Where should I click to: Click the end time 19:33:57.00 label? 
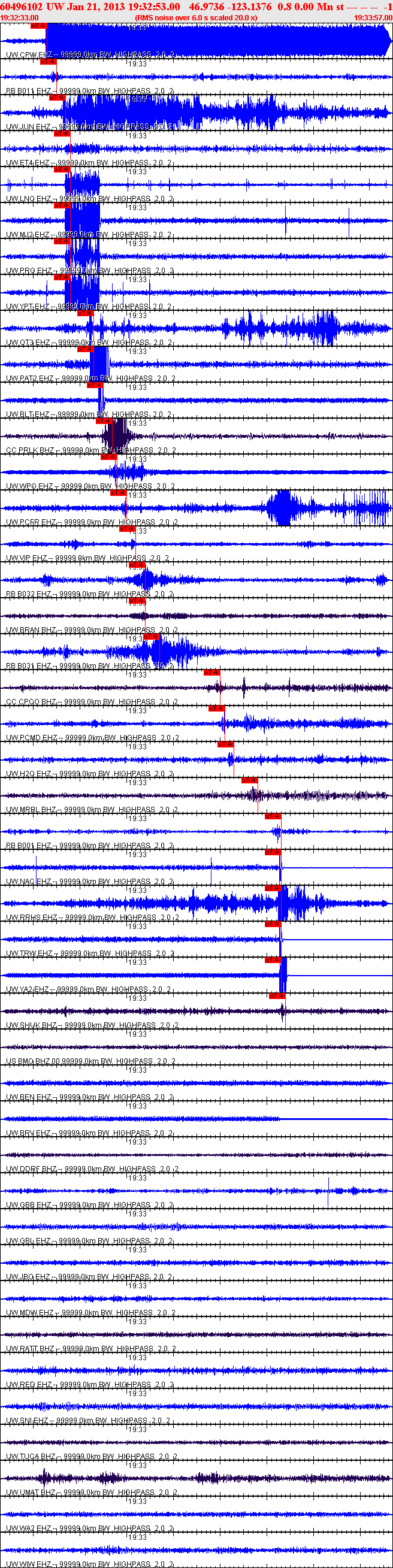pyautogui.click(x=373, y=18)
